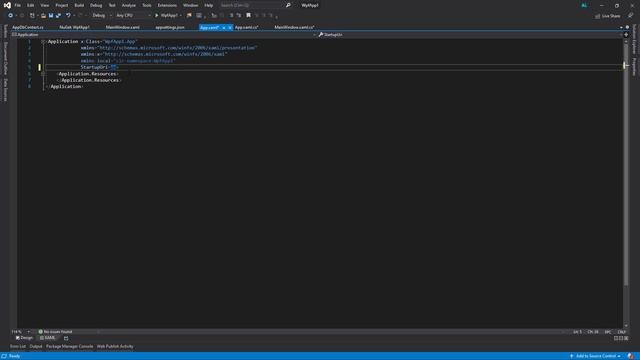Pin the App.xaml tab
640x360 pixels.
point(224,27)
